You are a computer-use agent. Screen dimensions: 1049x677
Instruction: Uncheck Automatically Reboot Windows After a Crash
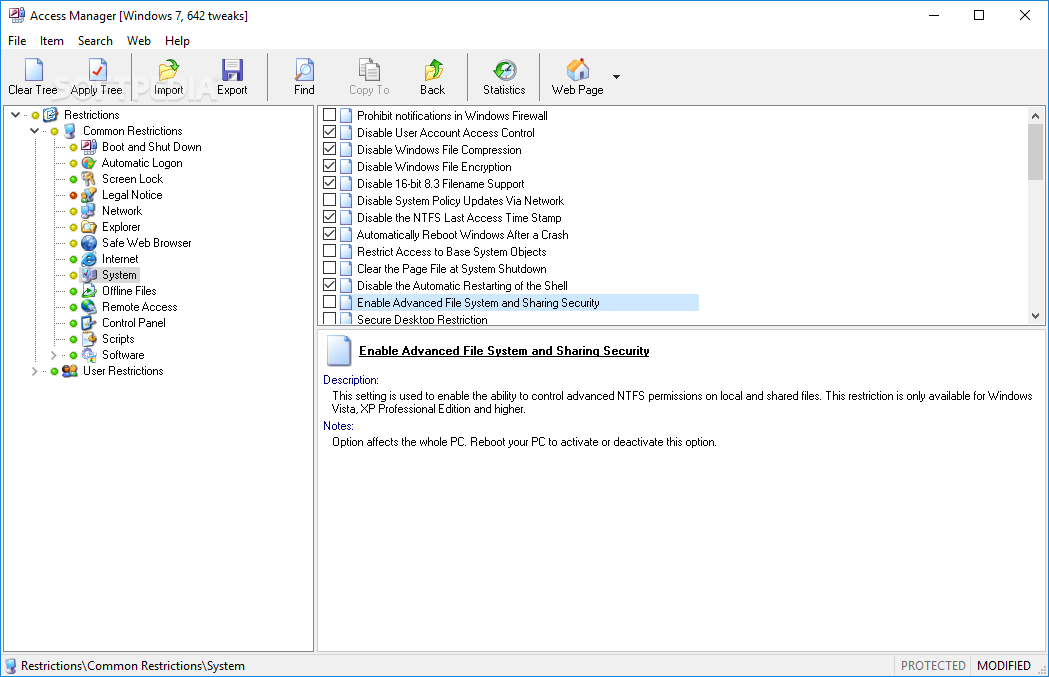click(x=329, y=234)
